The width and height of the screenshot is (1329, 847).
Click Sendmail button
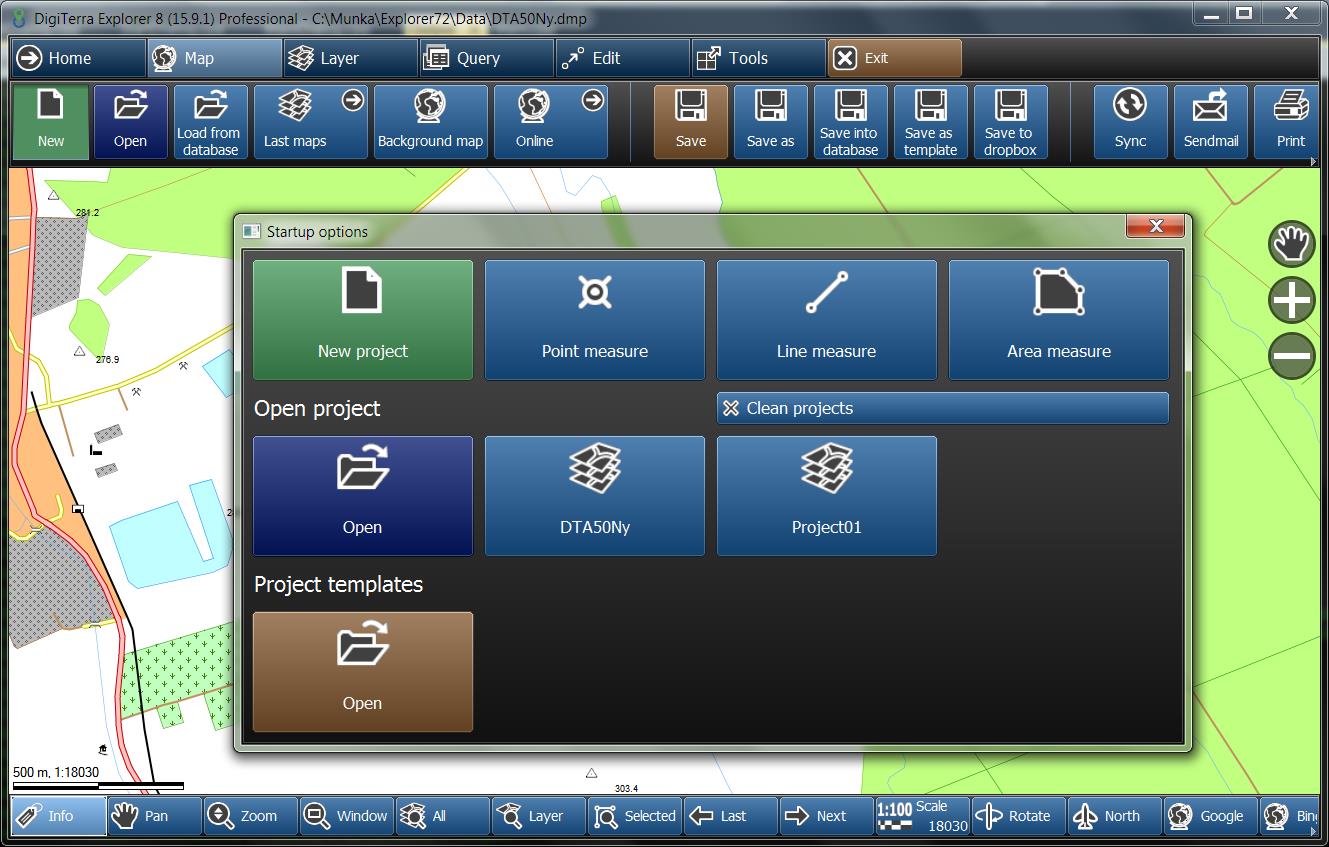[1211, 122]
